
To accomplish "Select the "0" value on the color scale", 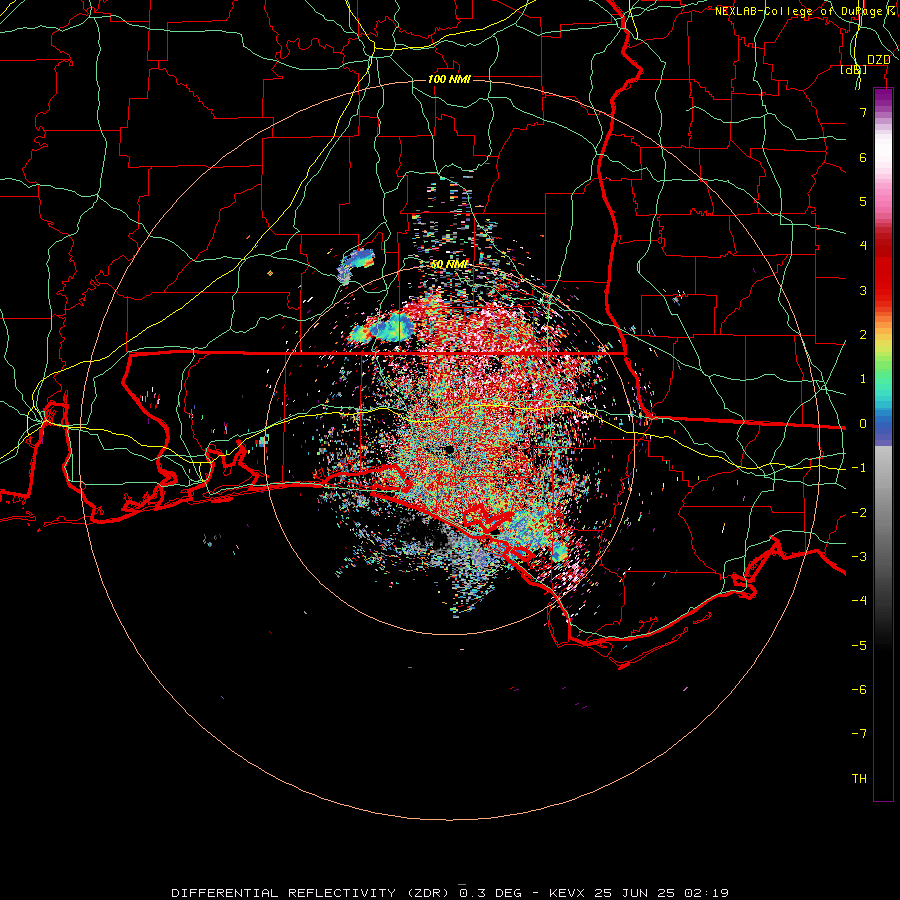I will point(863,424).
